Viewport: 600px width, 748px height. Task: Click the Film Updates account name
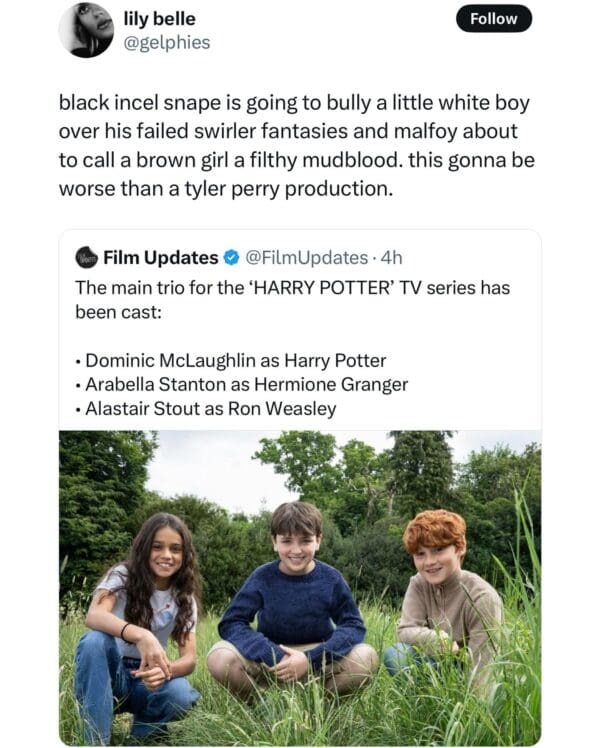tap(160, 258)
